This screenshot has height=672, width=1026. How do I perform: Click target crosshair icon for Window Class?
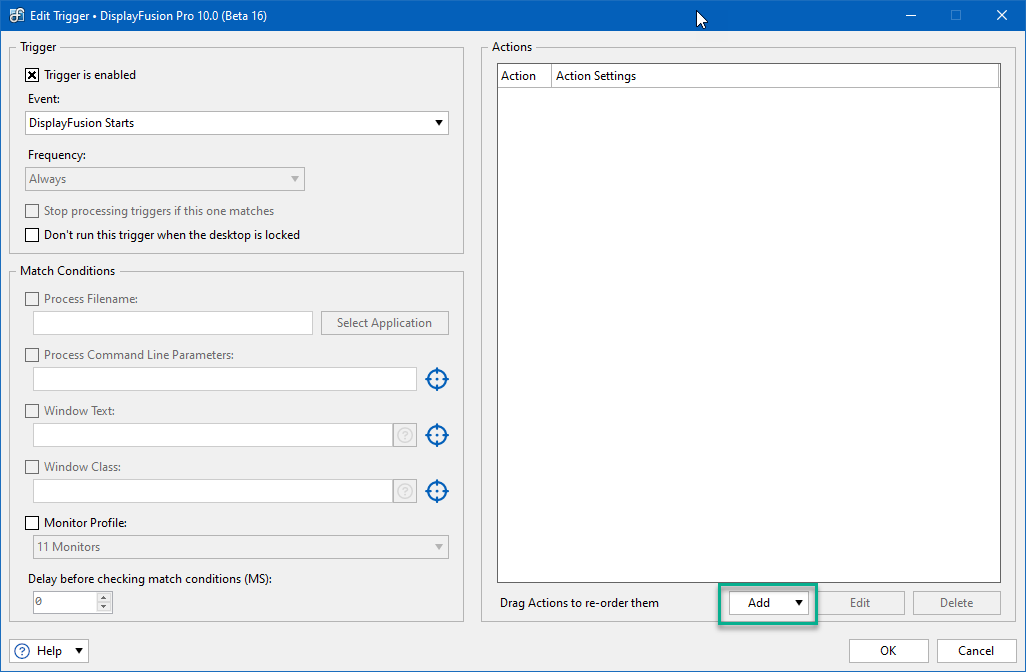436,491
